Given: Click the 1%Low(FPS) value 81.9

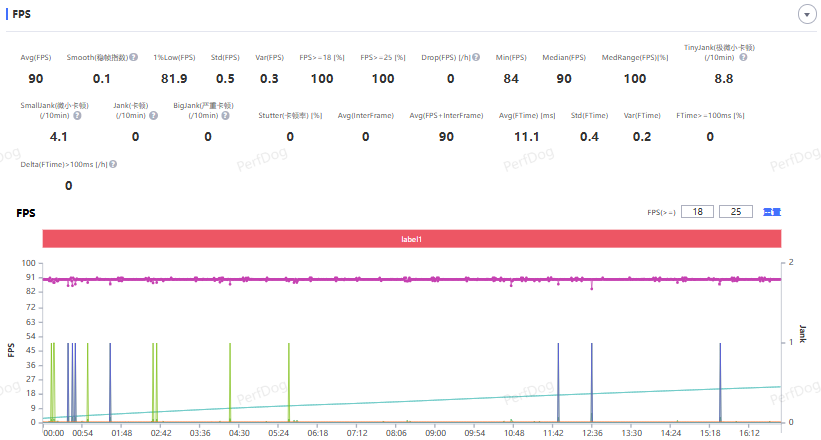Looking at the screenshot, I should click(174, 79).
